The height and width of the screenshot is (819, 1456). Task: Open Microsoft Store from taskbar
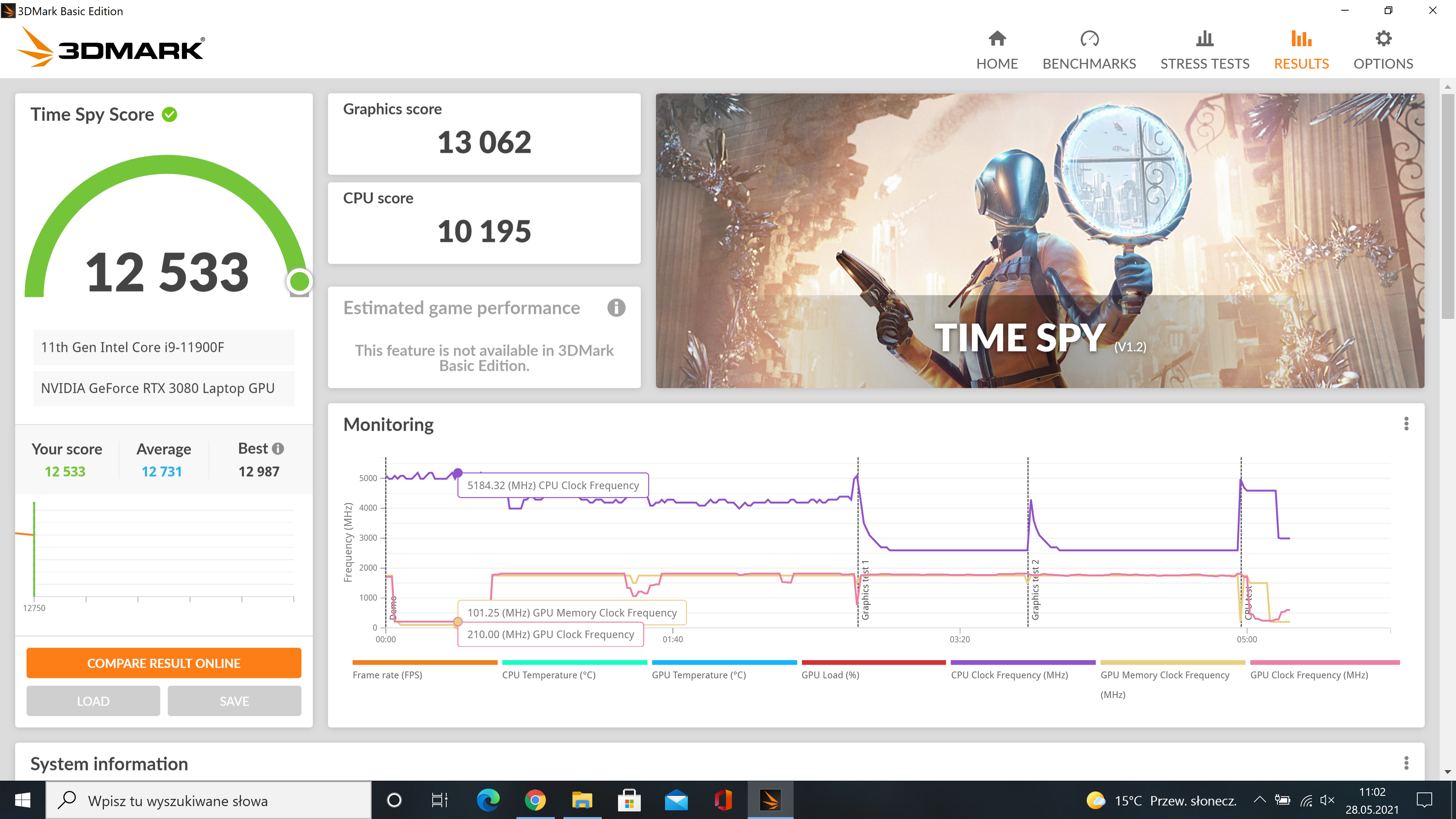pyautogui.click(x=629, y=800)
